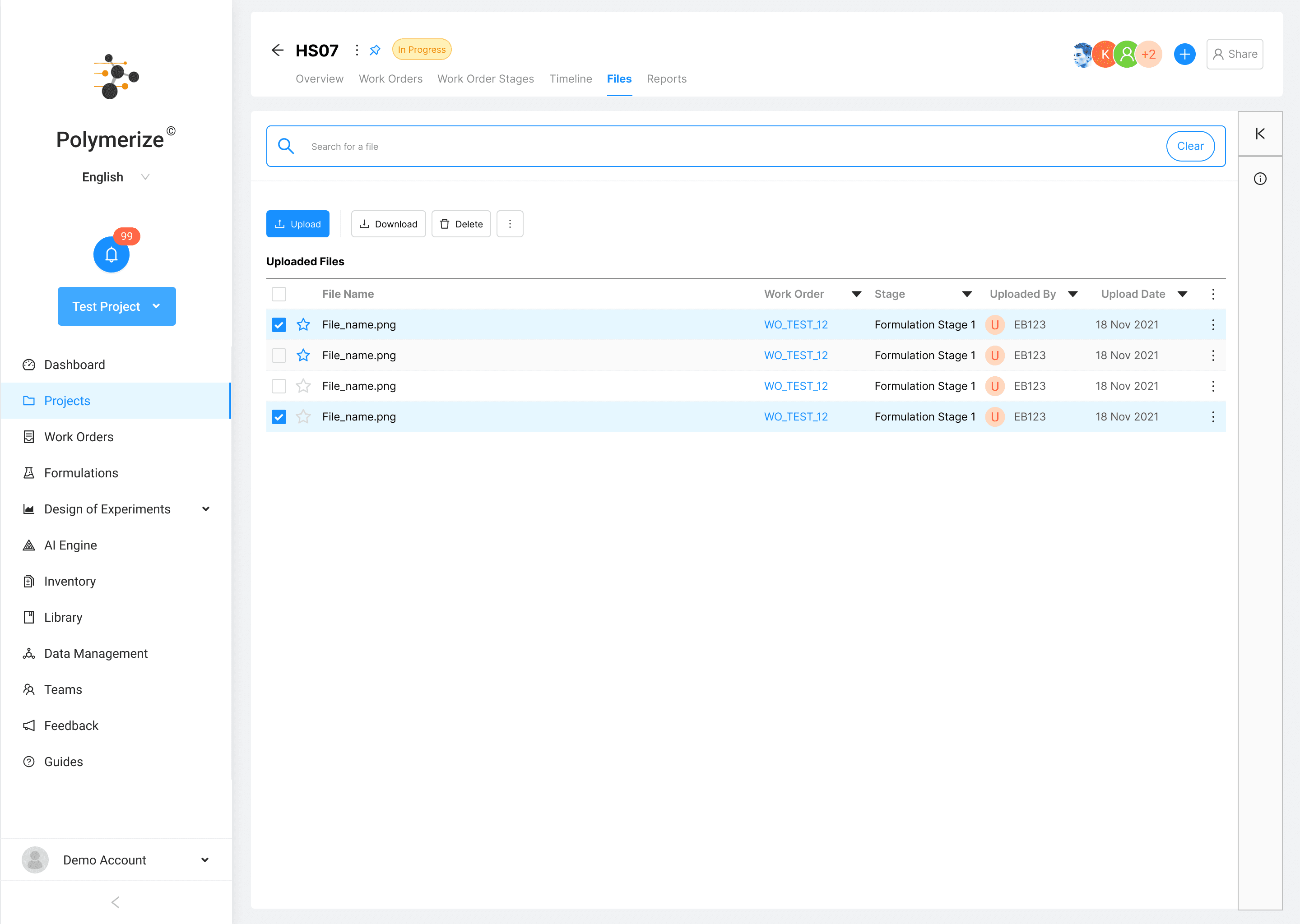The height and width of the screenshot is (924, 1300).
Task: Click the Upload button
Action: click(x=297, y=224)
